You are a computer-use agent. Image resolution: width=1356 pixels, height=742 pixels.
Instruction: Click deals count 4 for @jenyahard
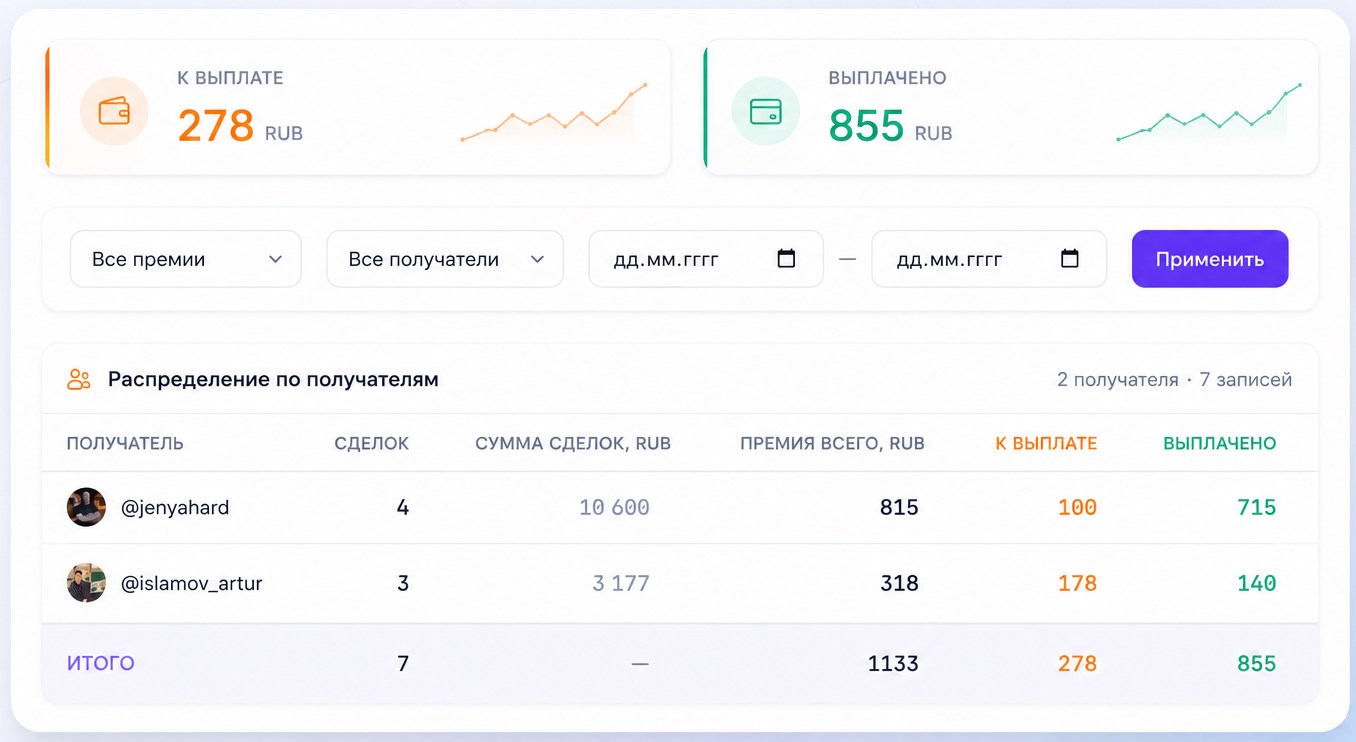pos(403,507)
